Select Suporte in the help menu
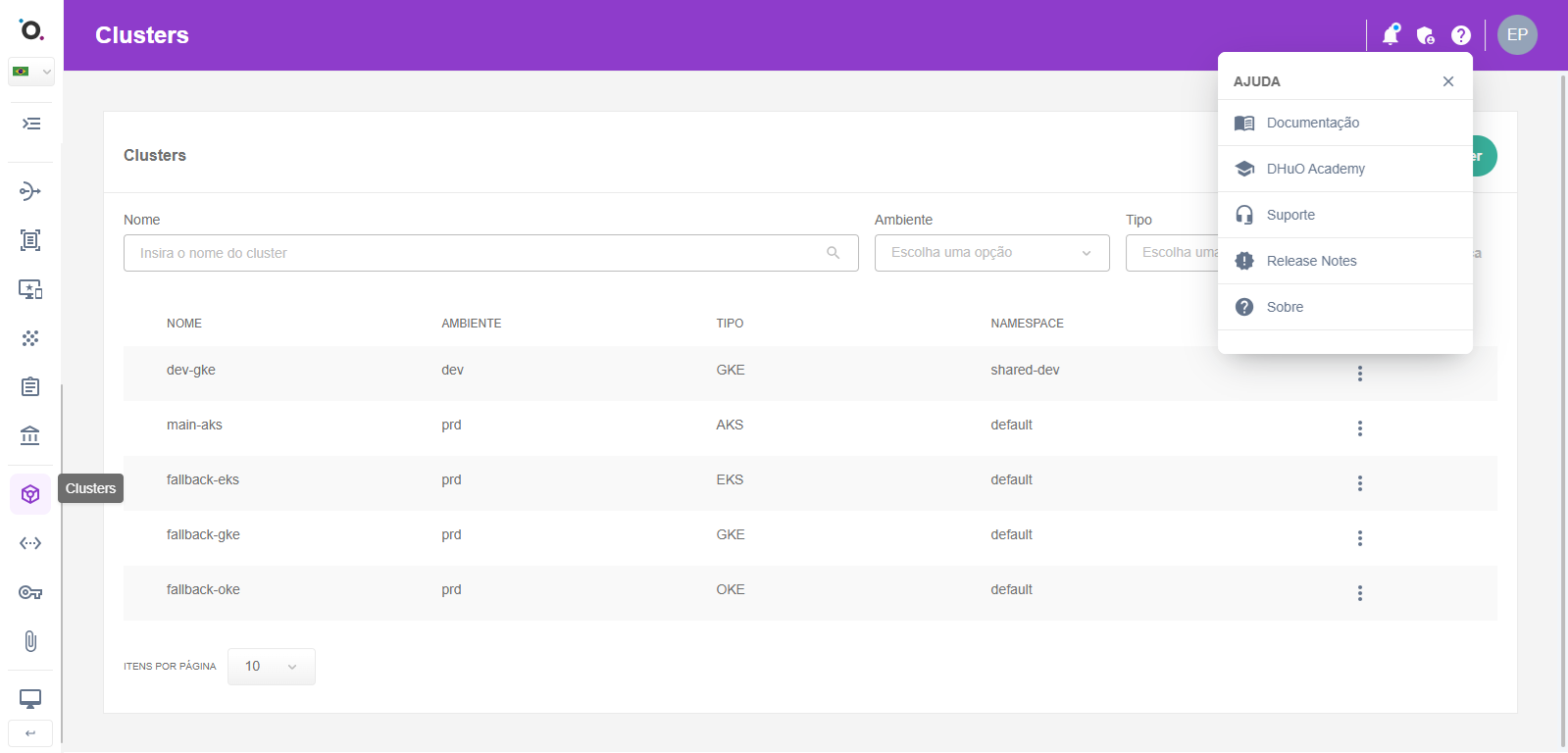This screenshot has width=1568, height=753. coord(1345,215)
